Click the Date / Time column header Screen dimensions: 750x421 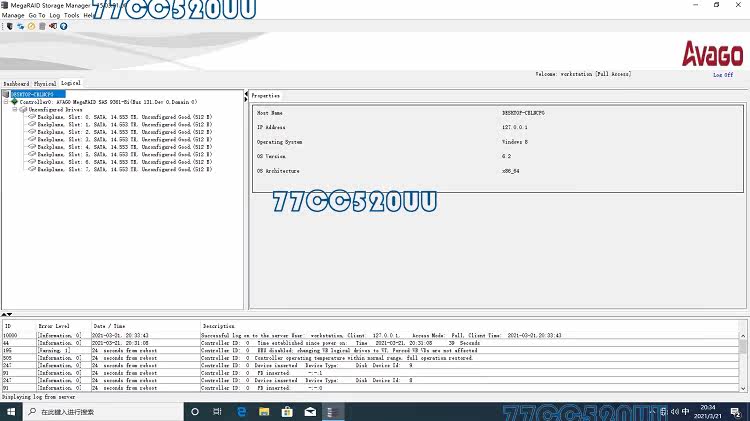click(x=145, y=326)
